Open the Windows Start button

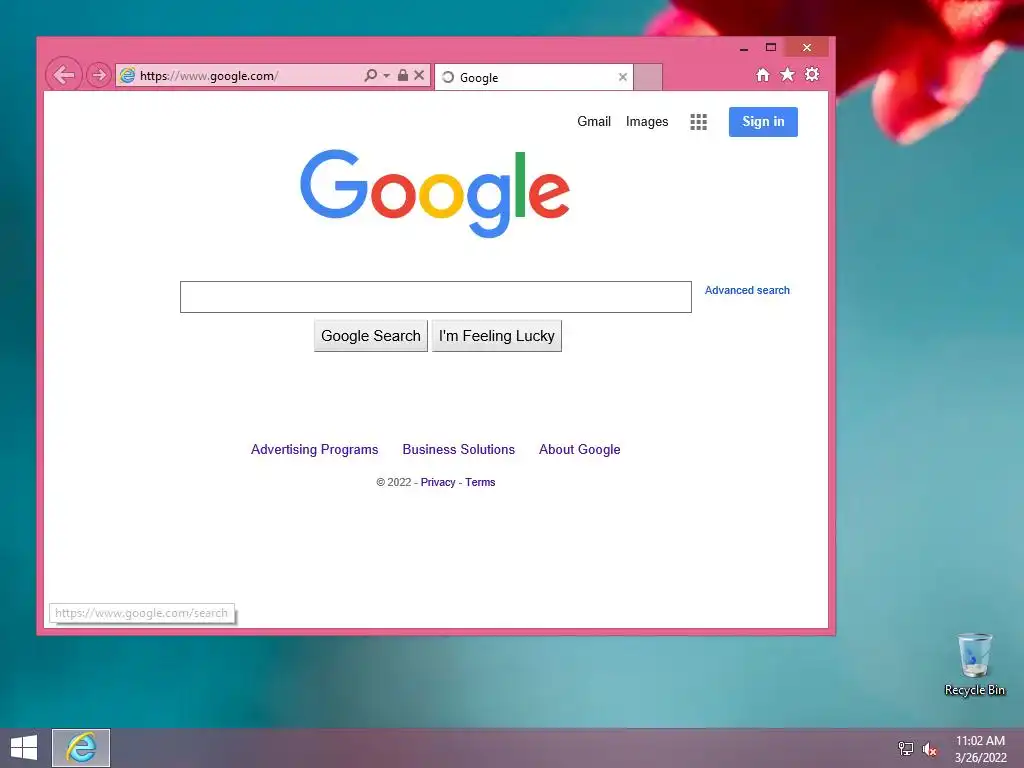click(24, 748)
